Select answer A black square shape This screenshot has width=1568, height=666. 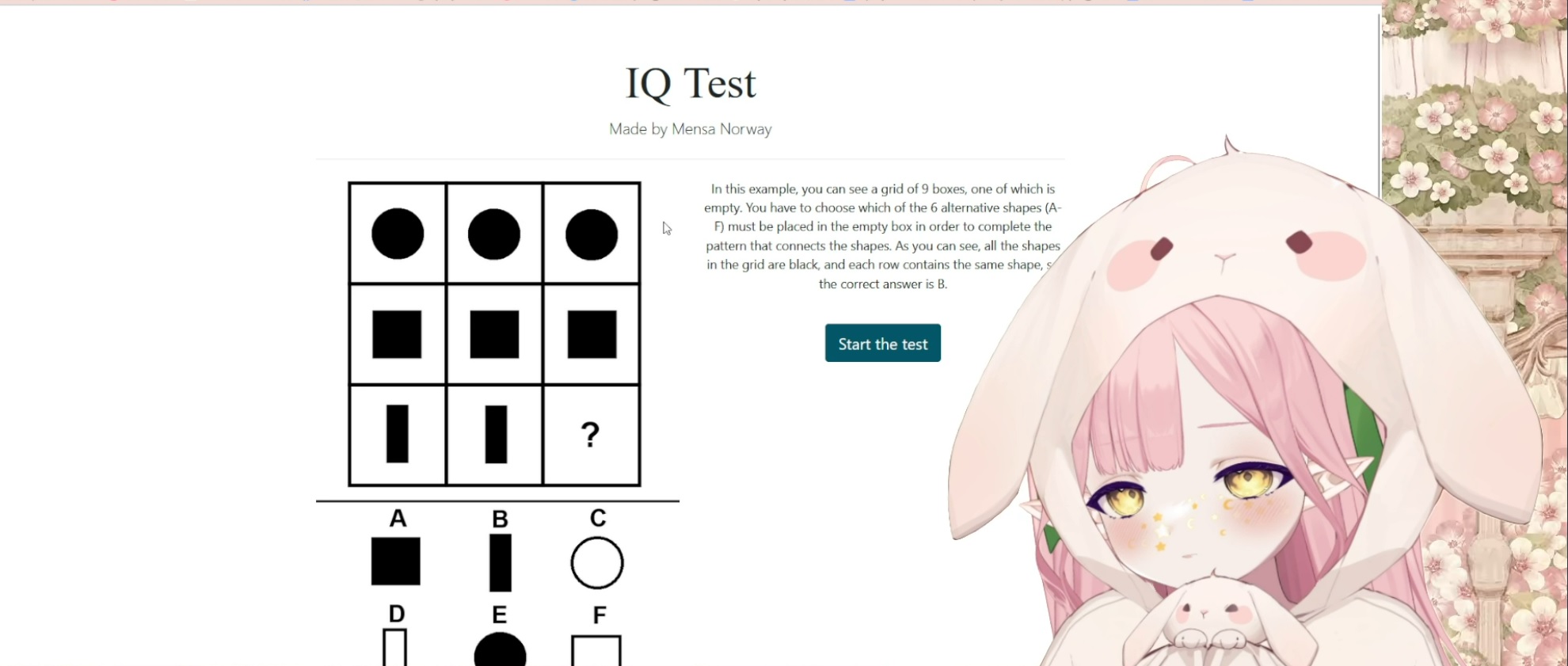pyautogui.click(x=396, y=561)
